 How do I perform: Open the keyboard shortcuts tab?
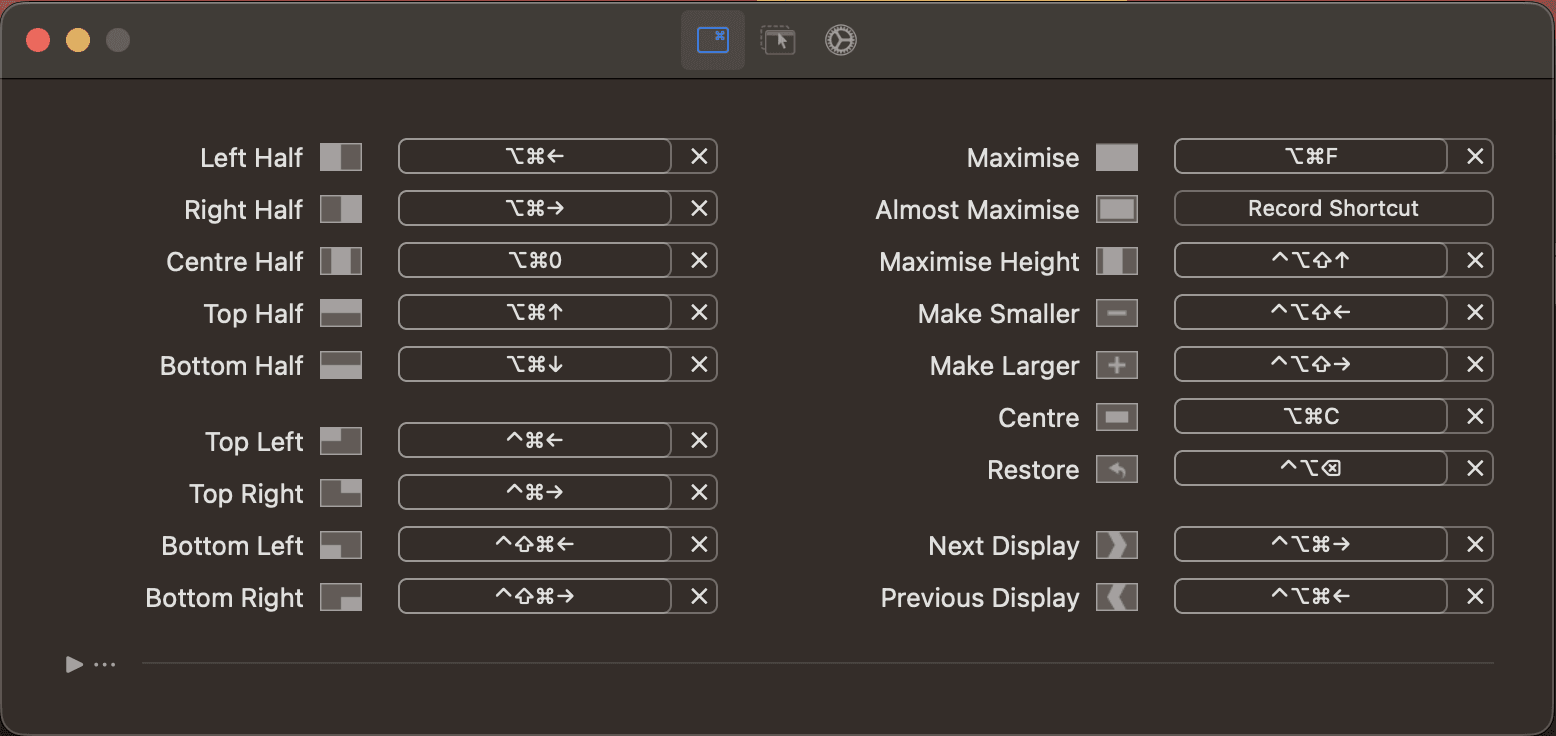tap(712, 40)
